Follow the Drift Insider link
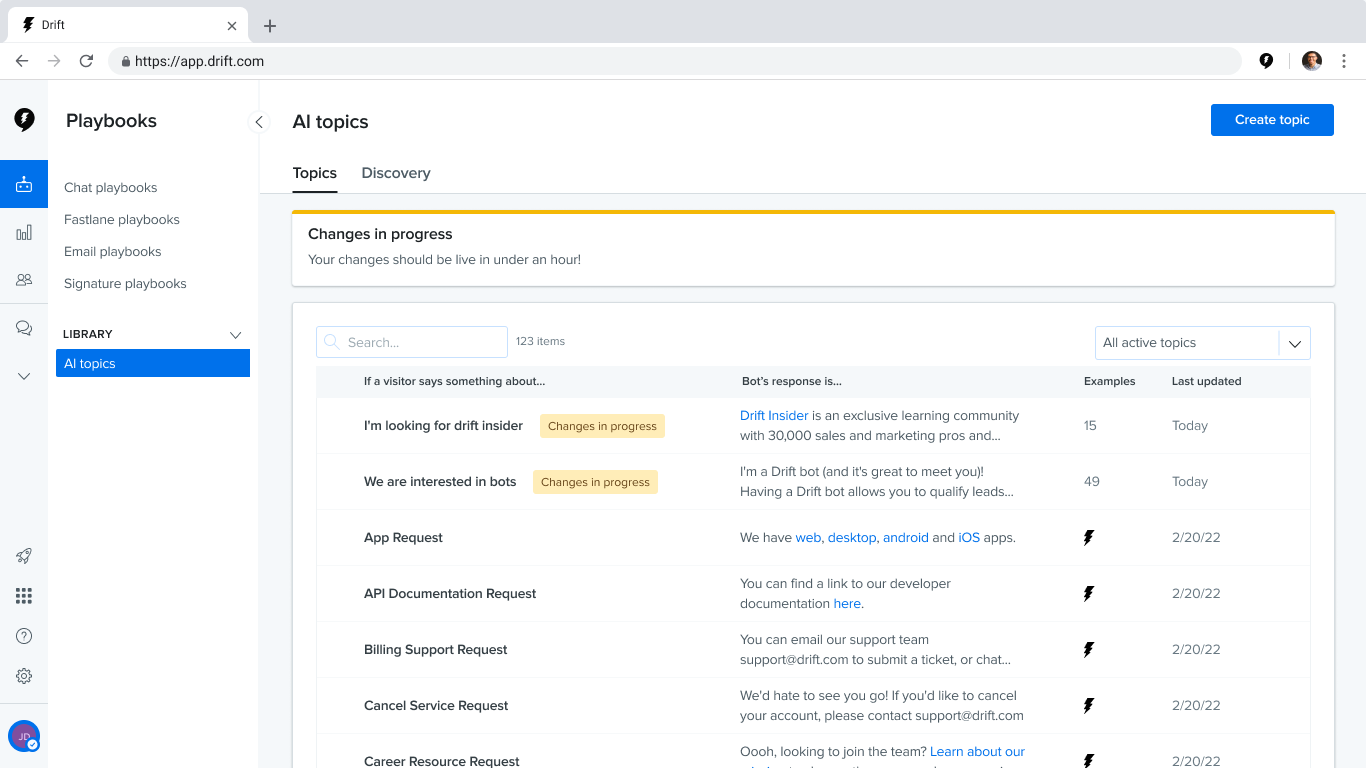The width and height of the screenshot is (1366, 768). click(x=774, y=415)
